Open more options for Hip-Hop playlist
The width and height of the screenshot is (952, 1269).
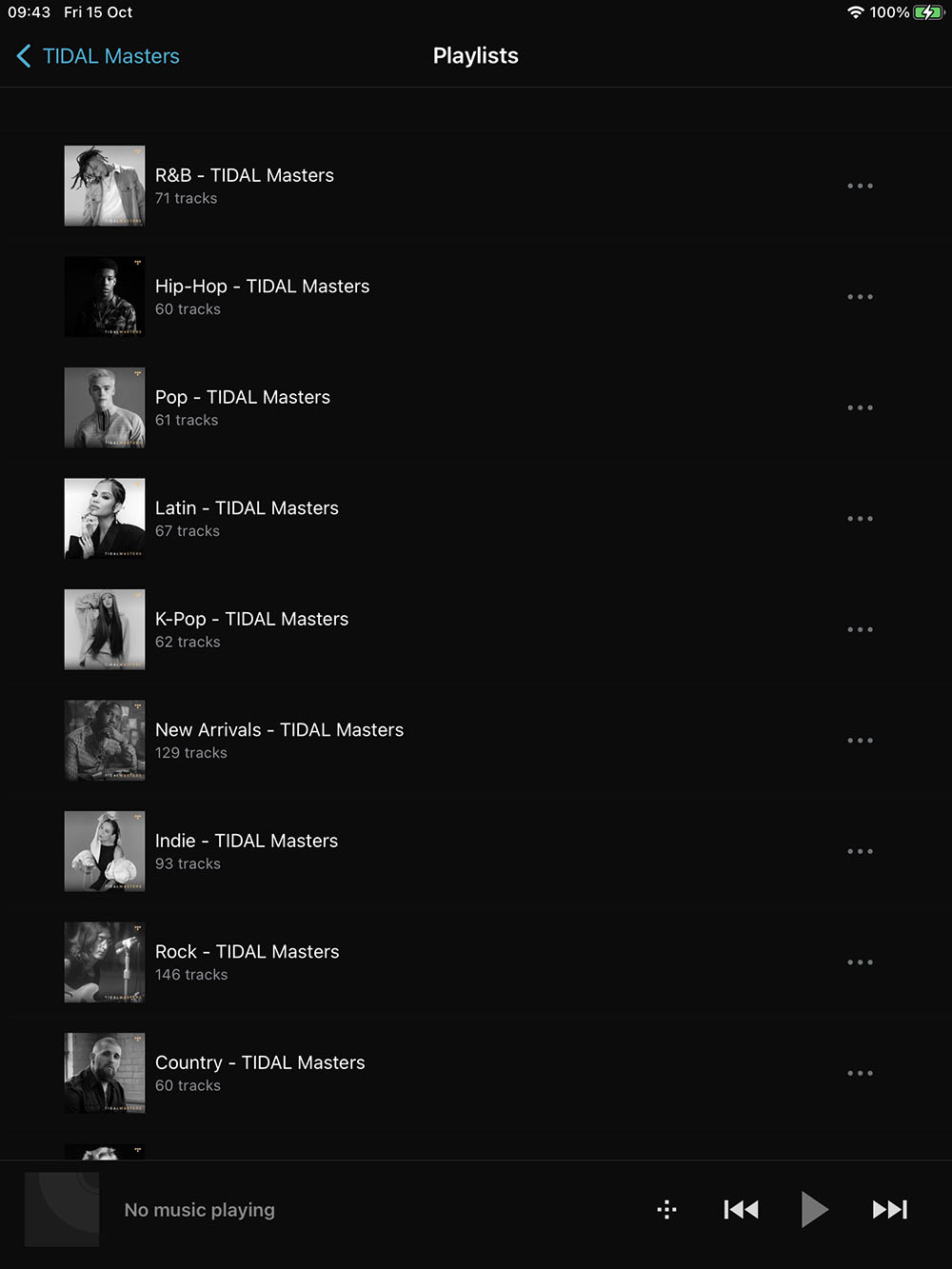[860, 297]
